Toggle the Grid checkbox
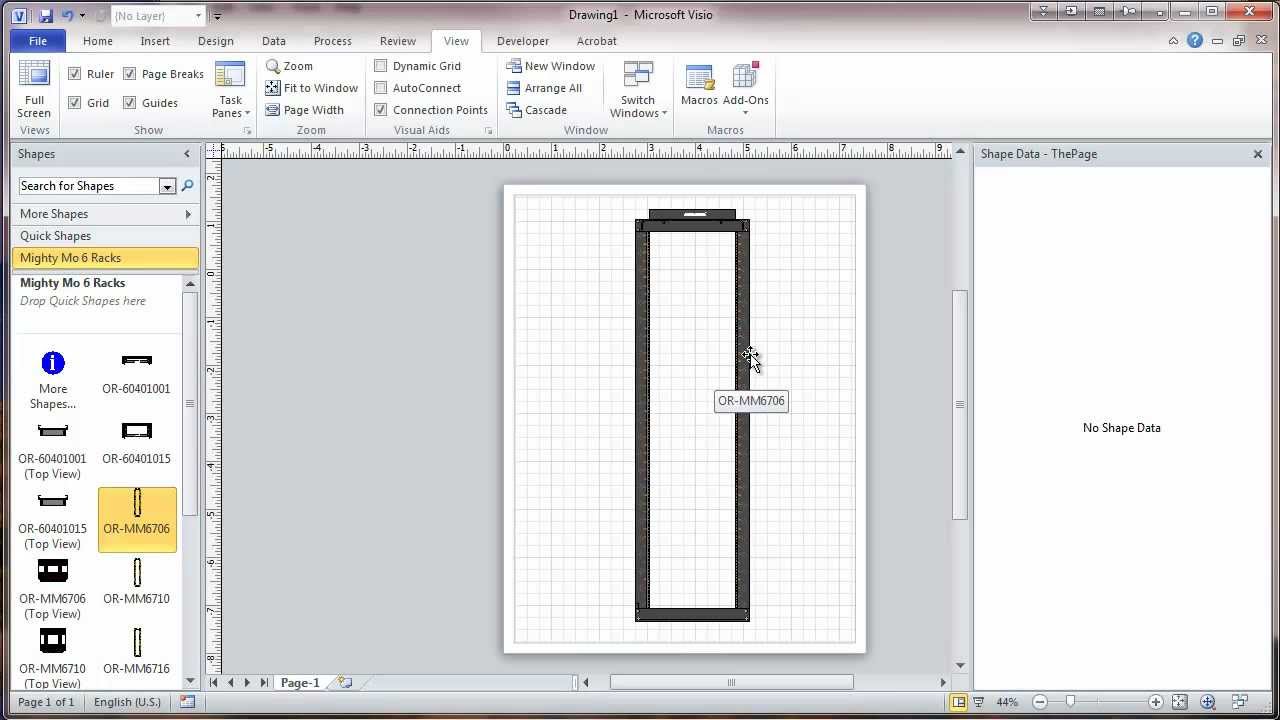1280x720 pixels. (75, 103)
